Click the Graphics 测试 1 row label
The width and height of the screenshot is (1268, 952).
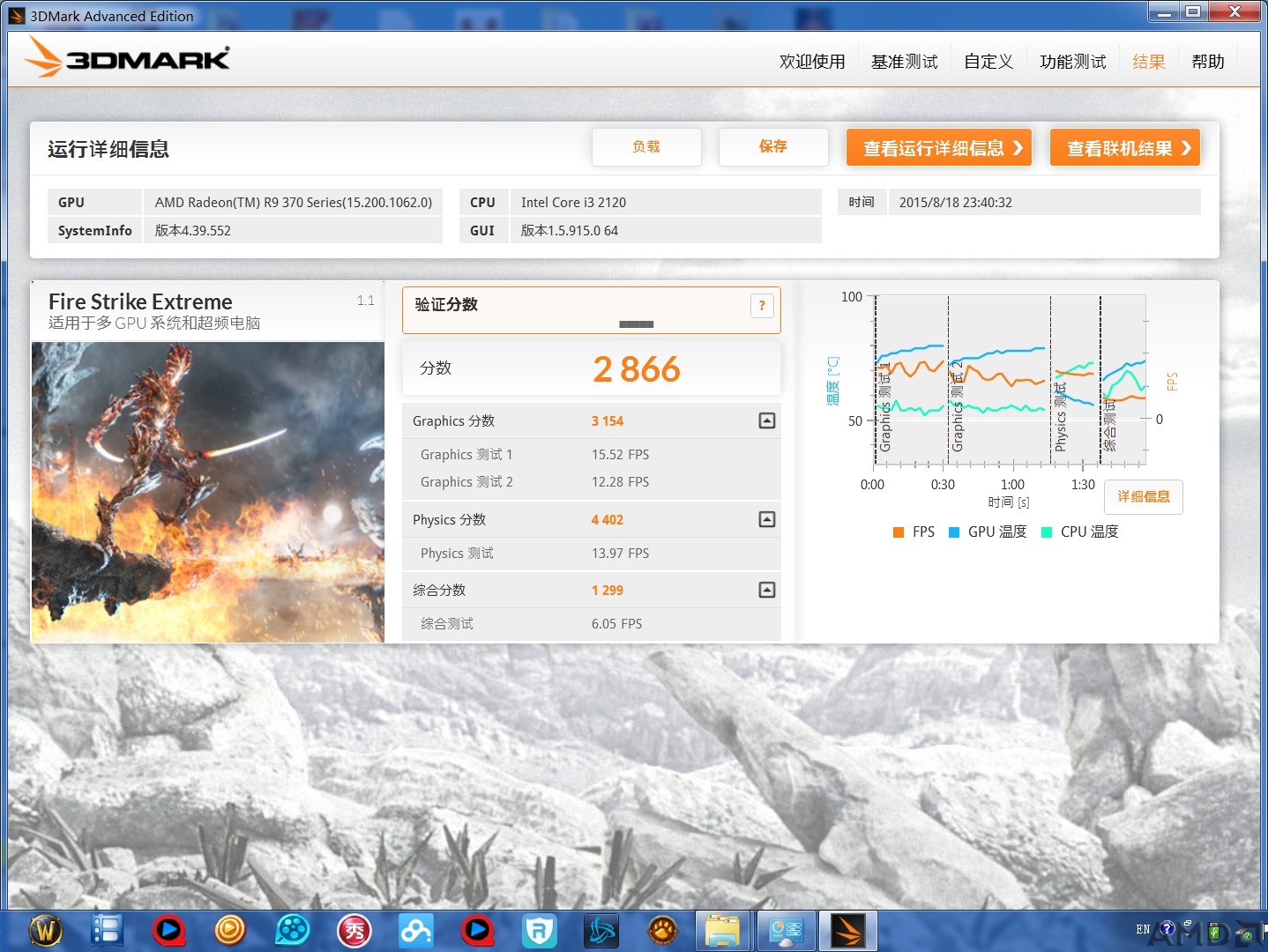click(466, 455)
